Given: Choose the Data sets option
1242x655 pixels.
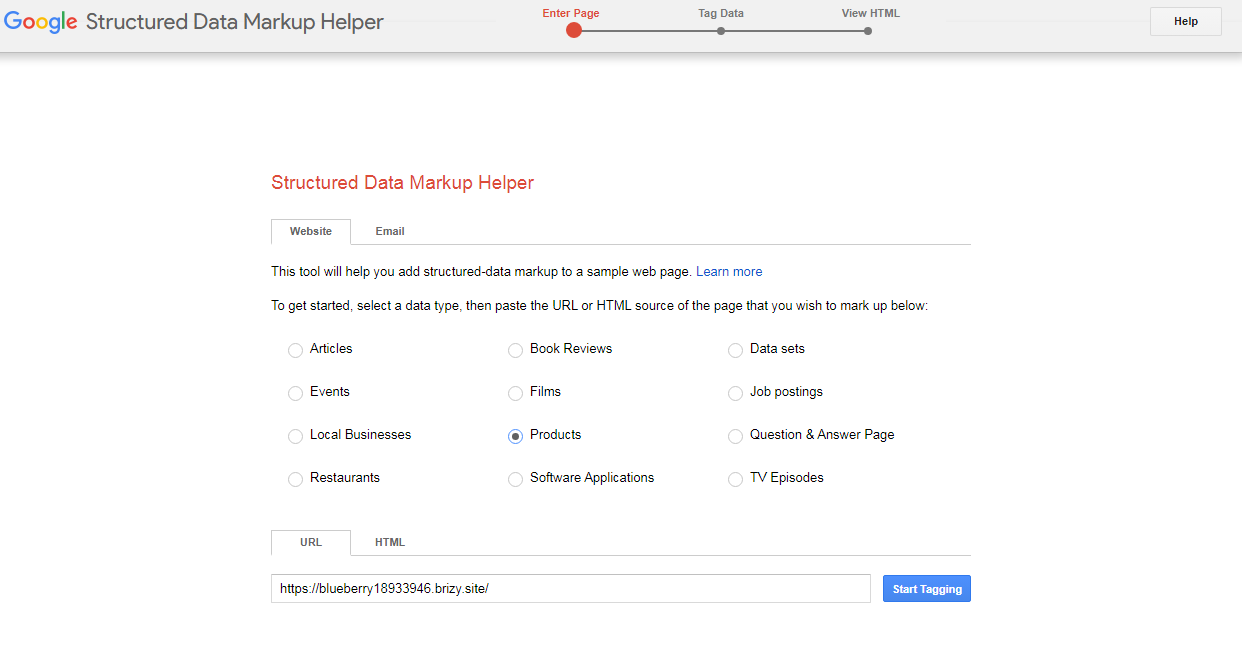Looking at the screenshot, I should pos(735,350).
